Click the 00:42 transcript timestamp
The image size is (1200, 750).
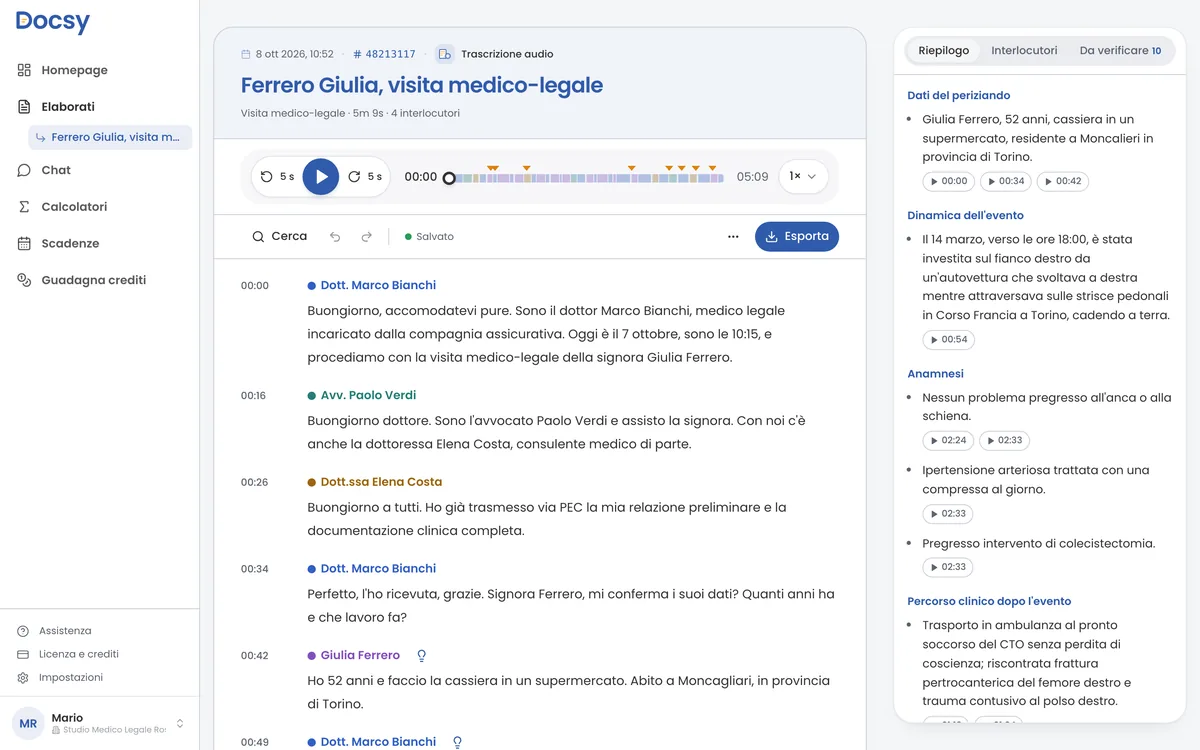click(254, 656)
